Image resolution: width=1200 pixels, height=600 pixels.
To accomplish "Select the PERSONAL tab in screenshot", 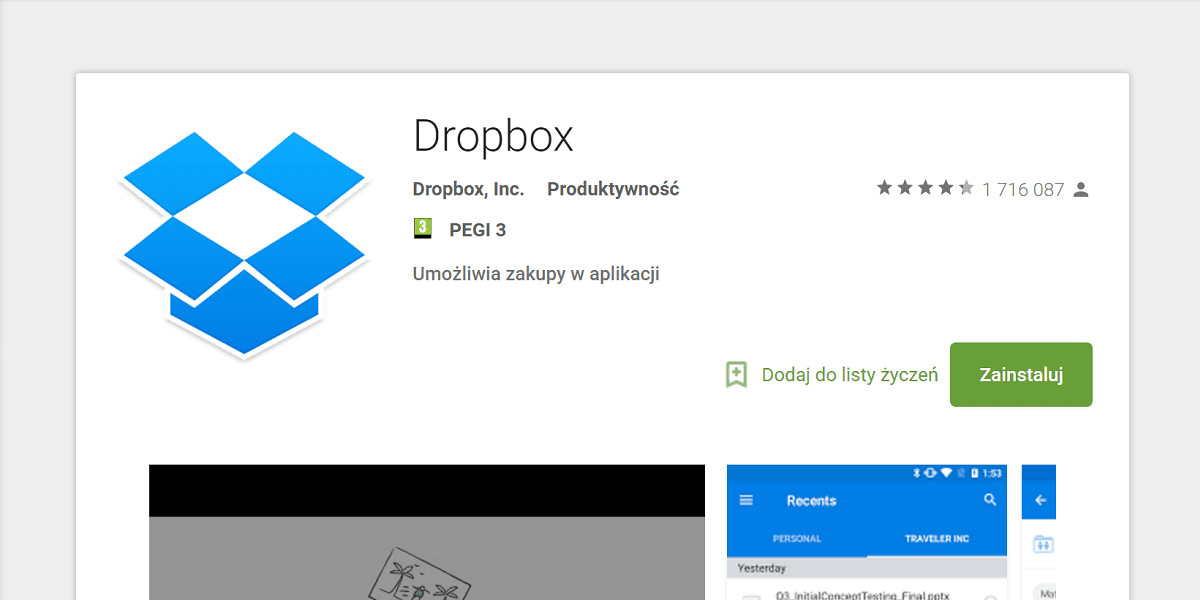I will 797,538.
